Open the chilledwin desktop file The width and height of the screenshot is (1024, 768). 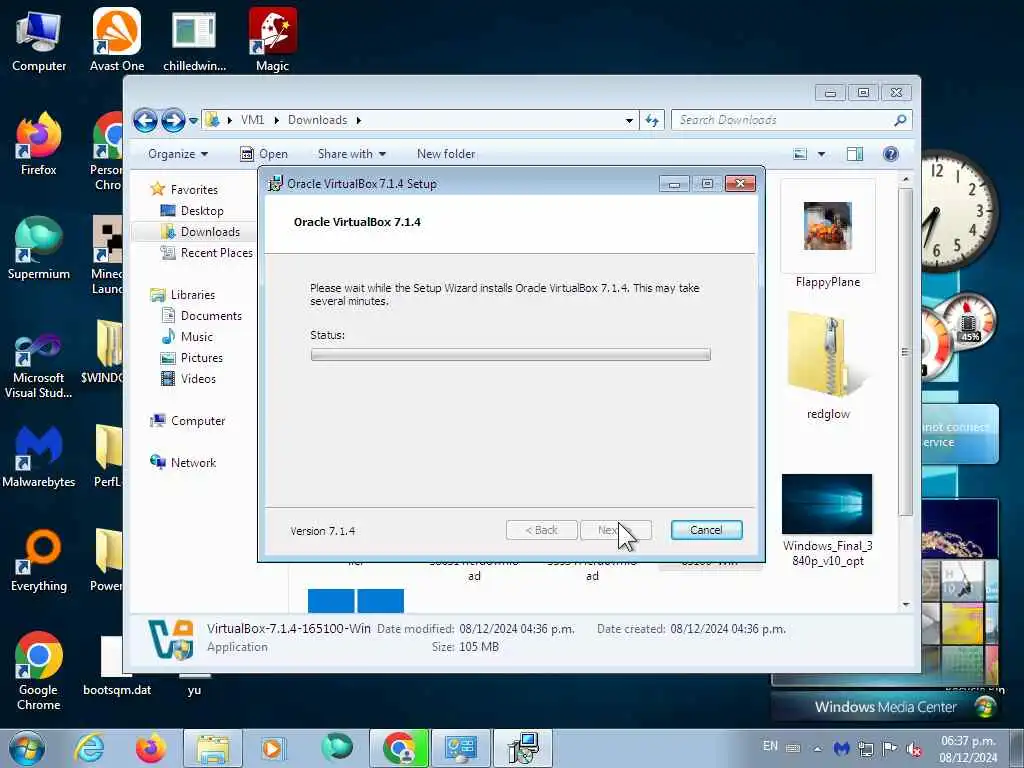[x=194, y=40]
